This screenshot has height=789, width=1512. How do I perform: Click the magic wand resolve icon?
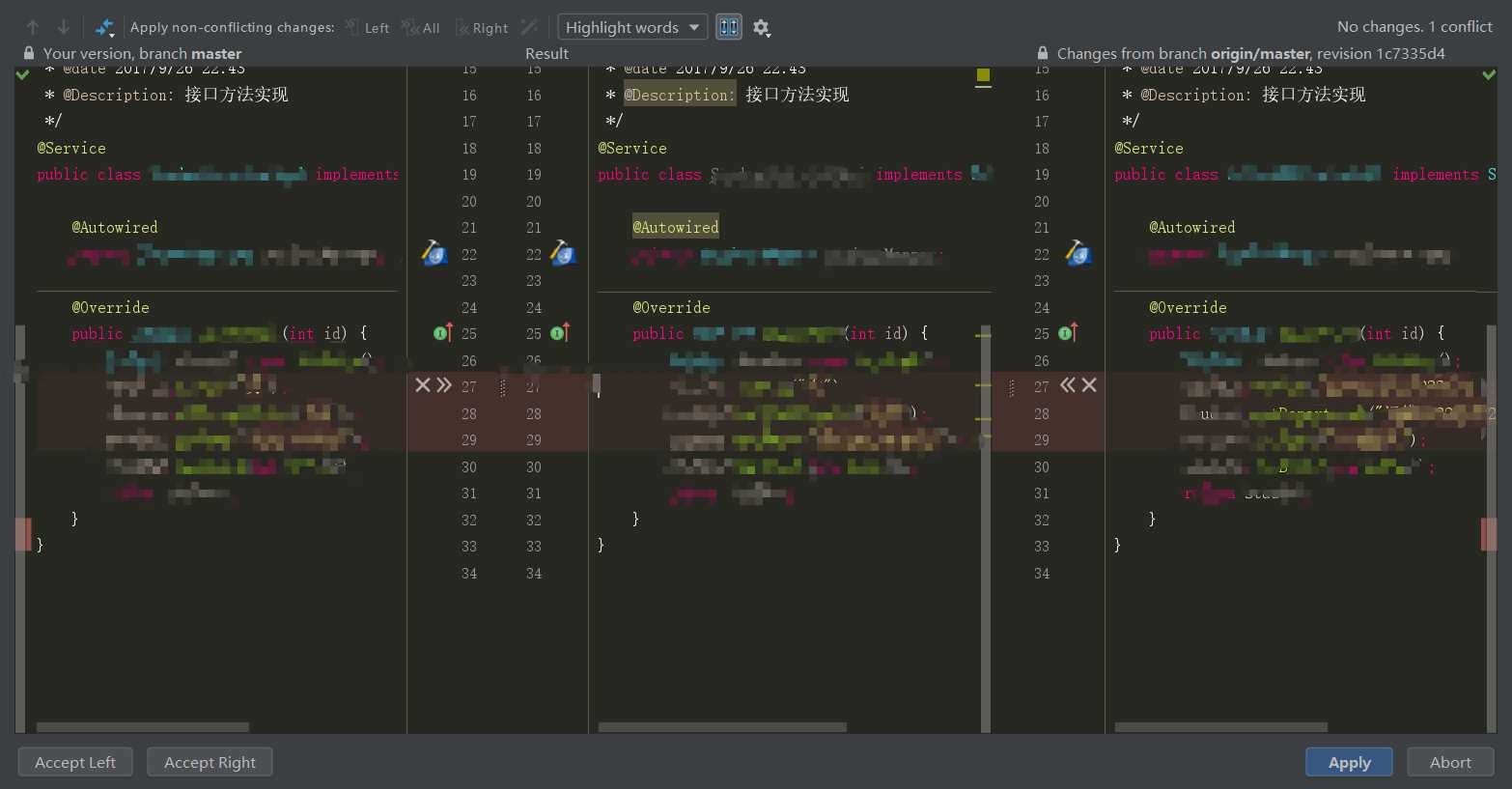pos(529,27)
